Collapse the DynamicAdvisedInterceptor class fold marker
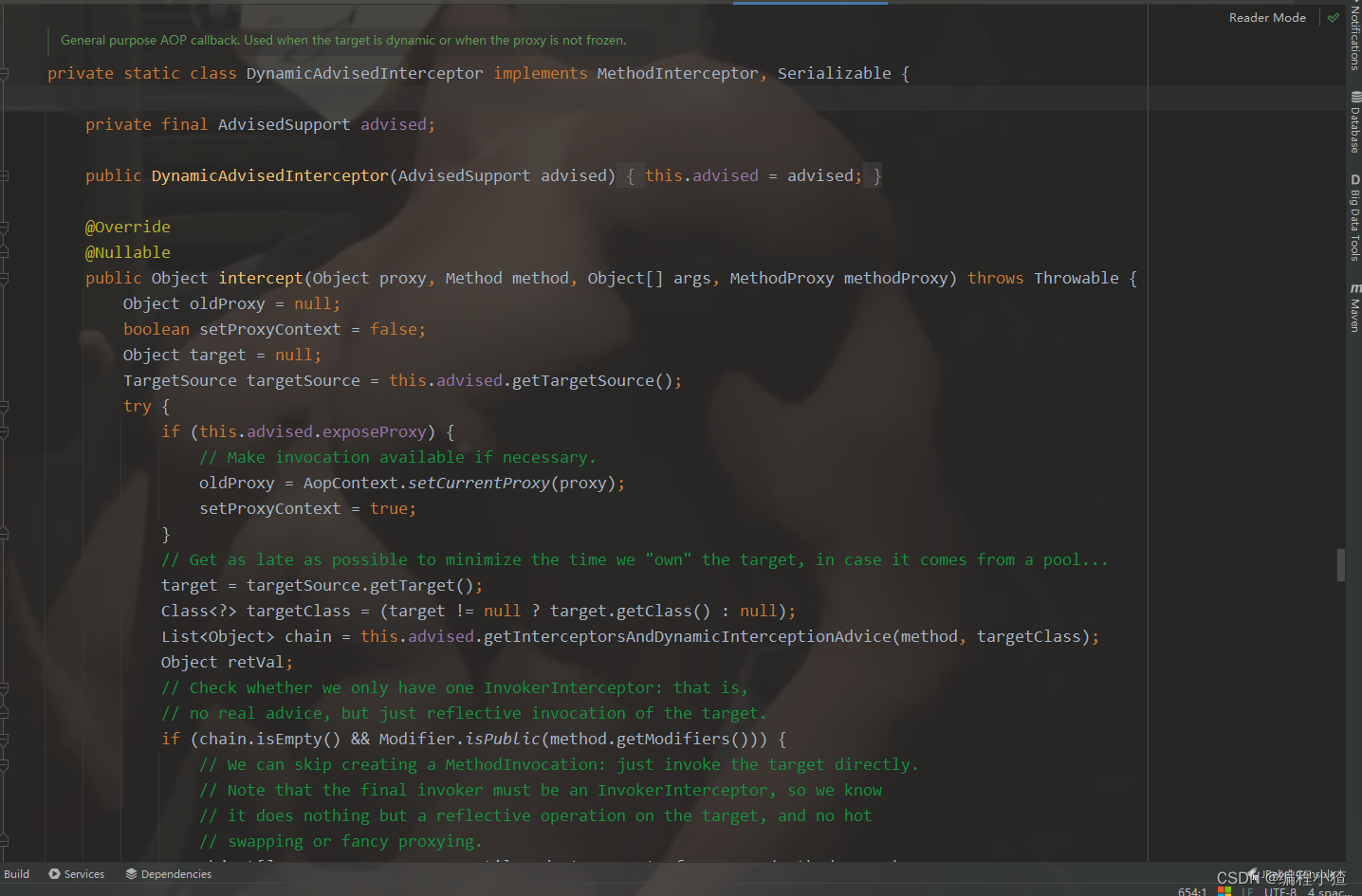 click(x=5, y=74)
